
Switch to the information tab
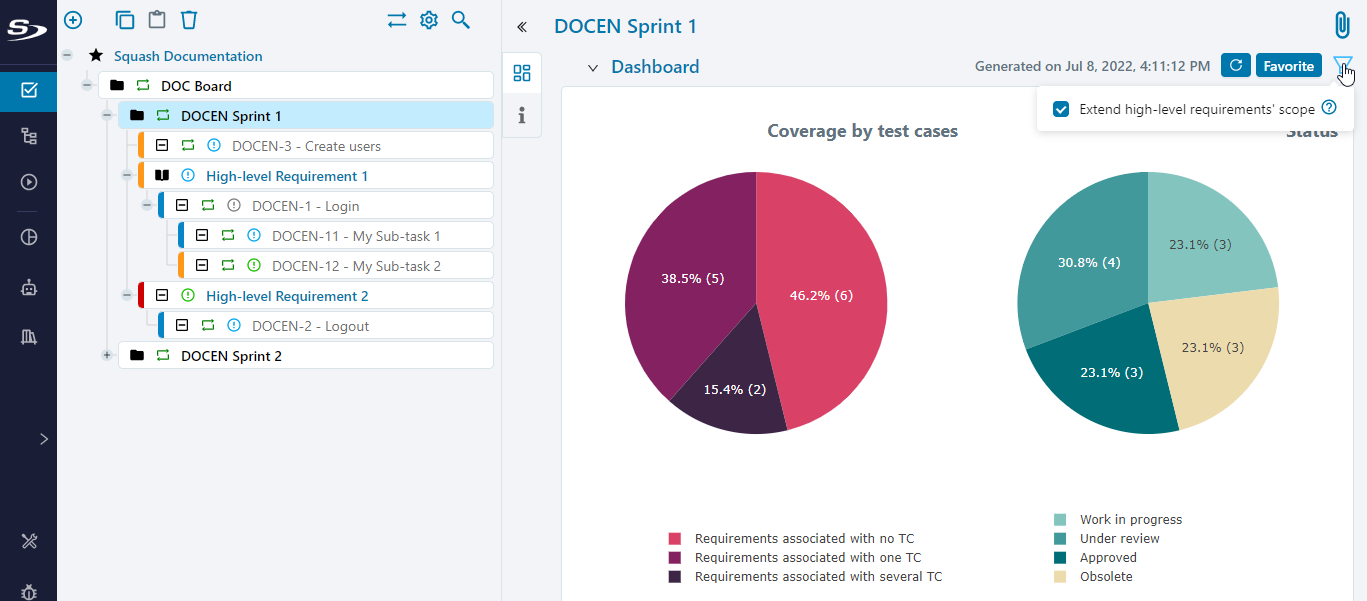[522, 116]
